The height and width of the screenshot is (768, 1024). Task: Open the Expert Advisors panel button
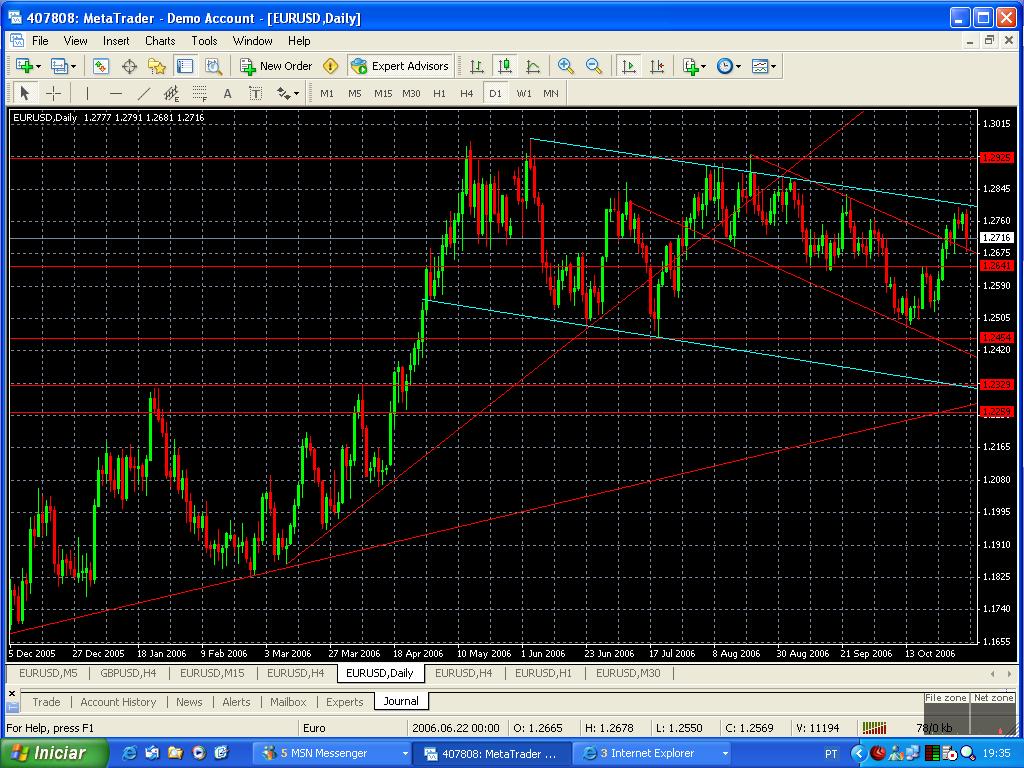click(400, 66)
